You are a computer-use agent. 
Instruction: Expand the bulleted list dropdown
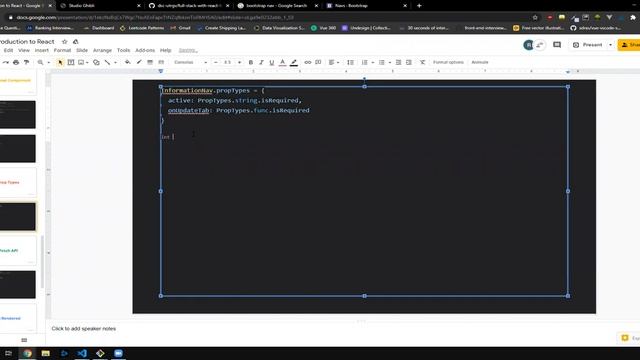(x=390, y=62)
